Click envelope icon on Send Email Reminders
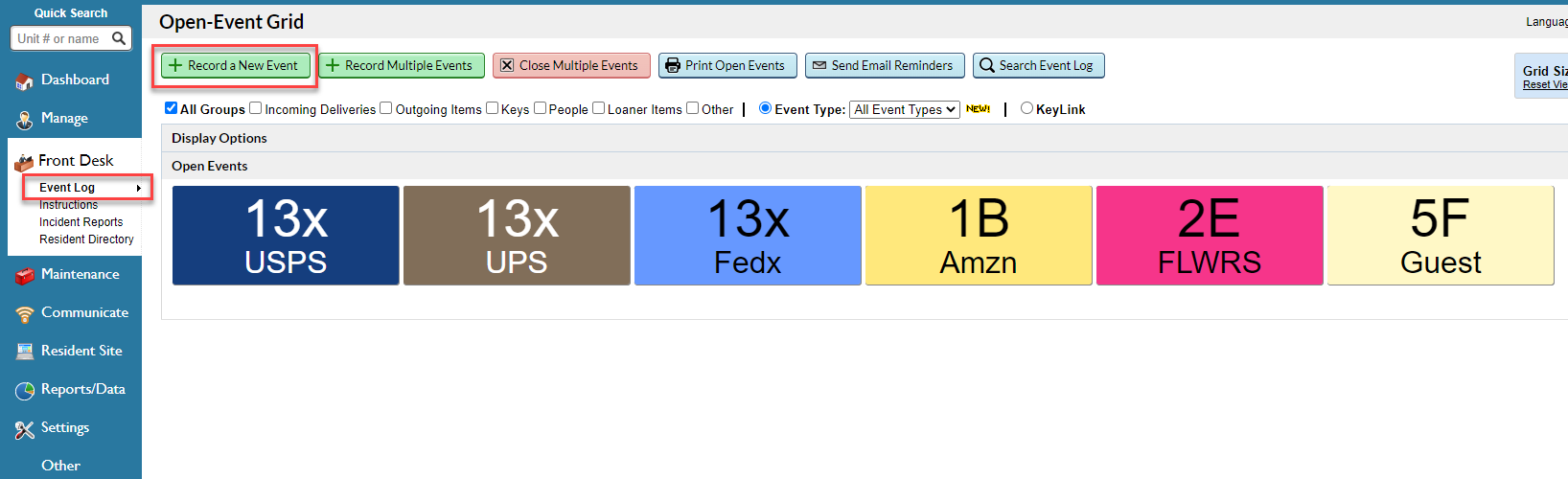 (x=819, y=65)
